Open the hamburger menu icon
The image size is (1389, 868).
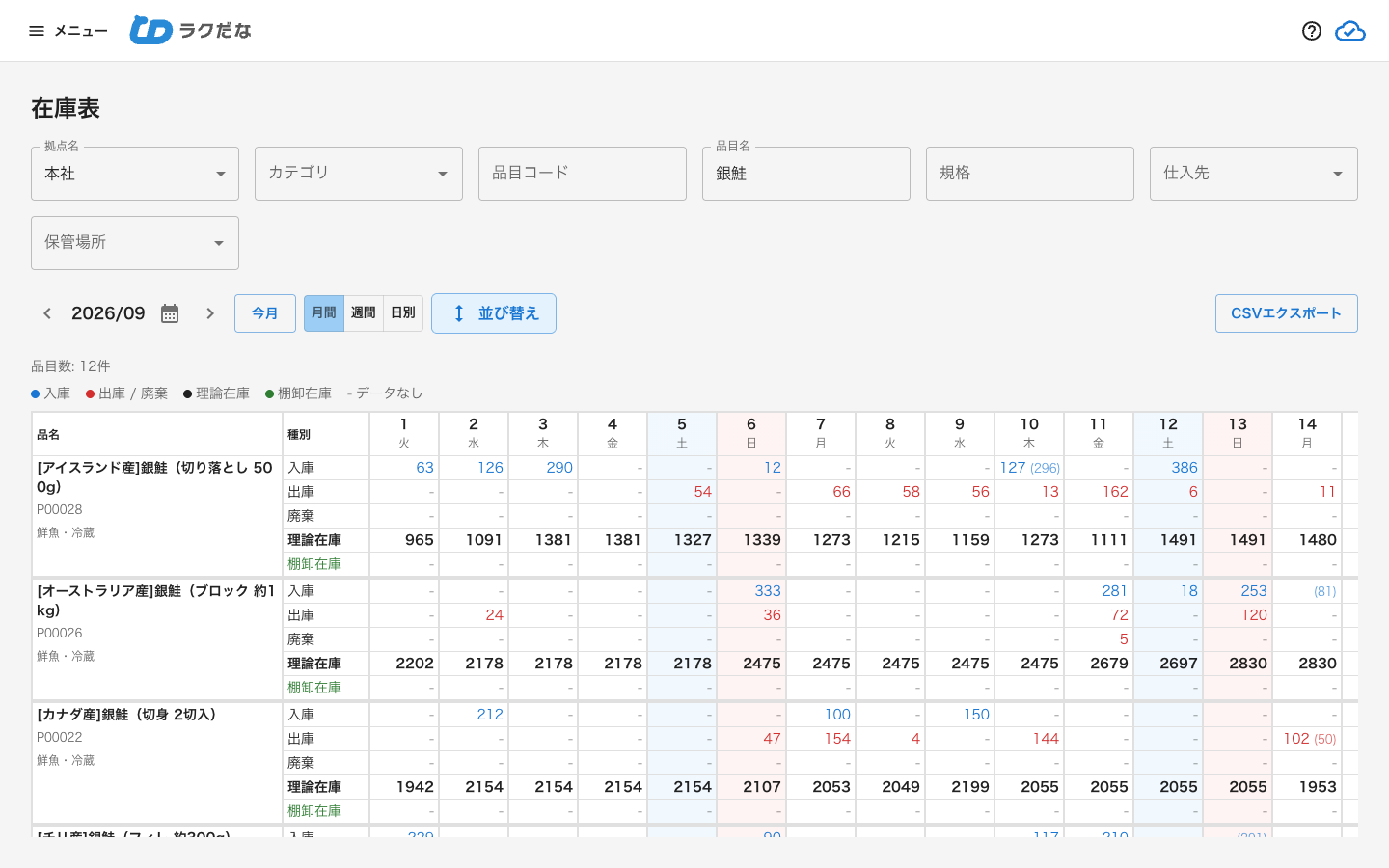(x=37, y=31)
